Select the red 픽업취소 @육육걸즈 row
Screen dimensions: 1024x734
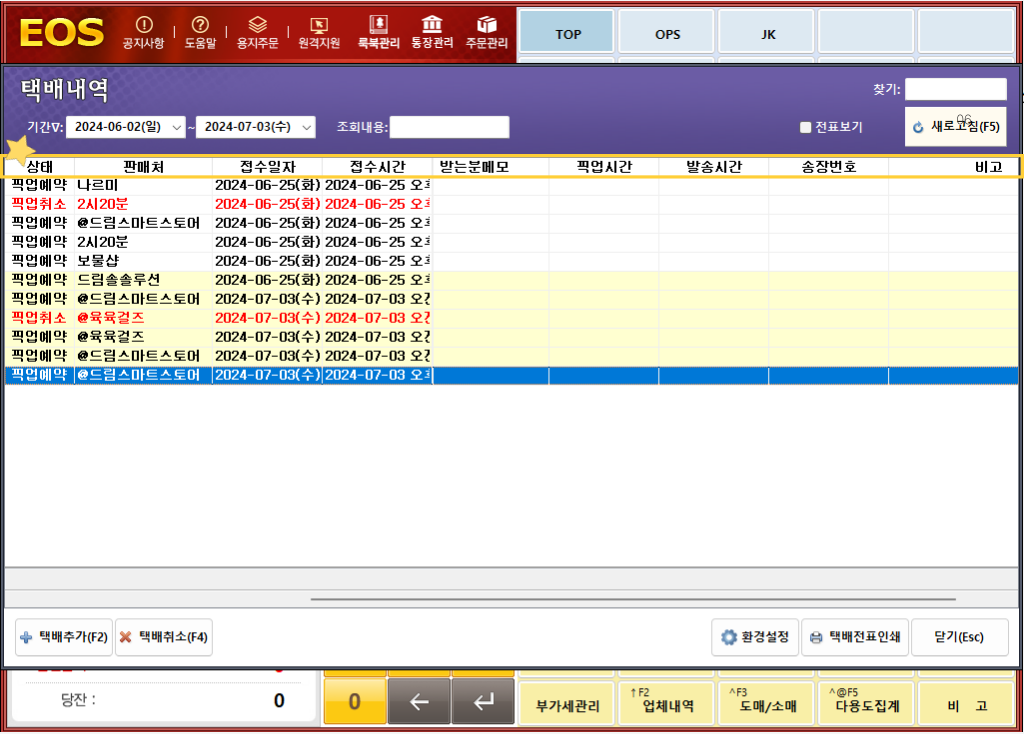tap(511, 318)
